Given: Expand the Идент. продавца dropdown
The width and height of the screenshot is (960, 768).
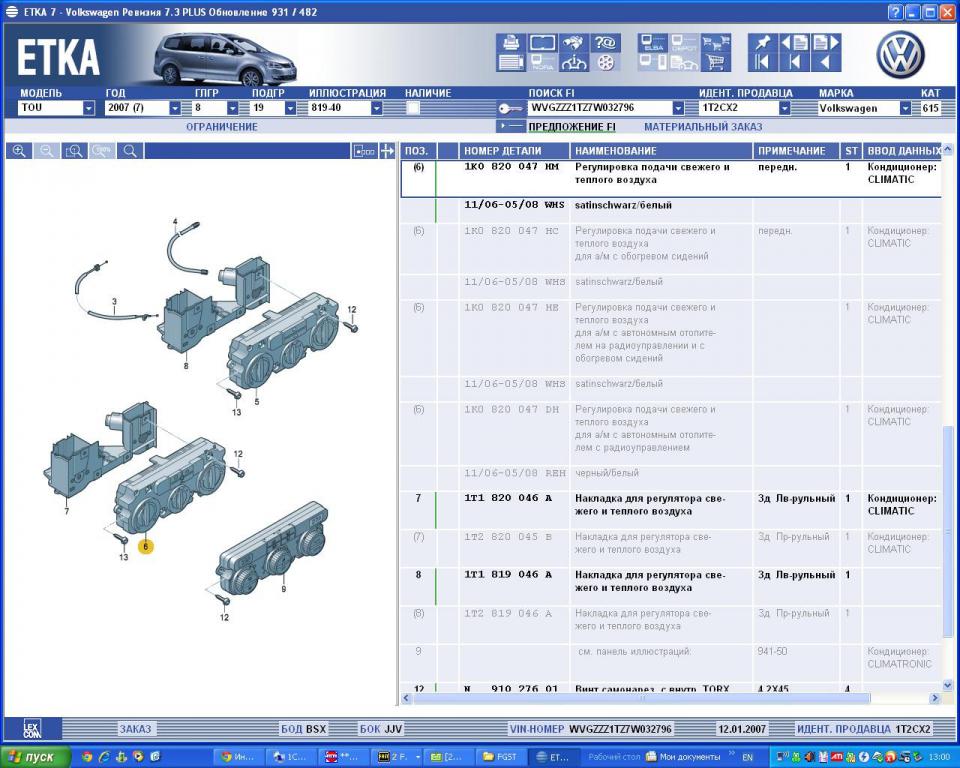Looking at the screenshot, I should (784, 108).
